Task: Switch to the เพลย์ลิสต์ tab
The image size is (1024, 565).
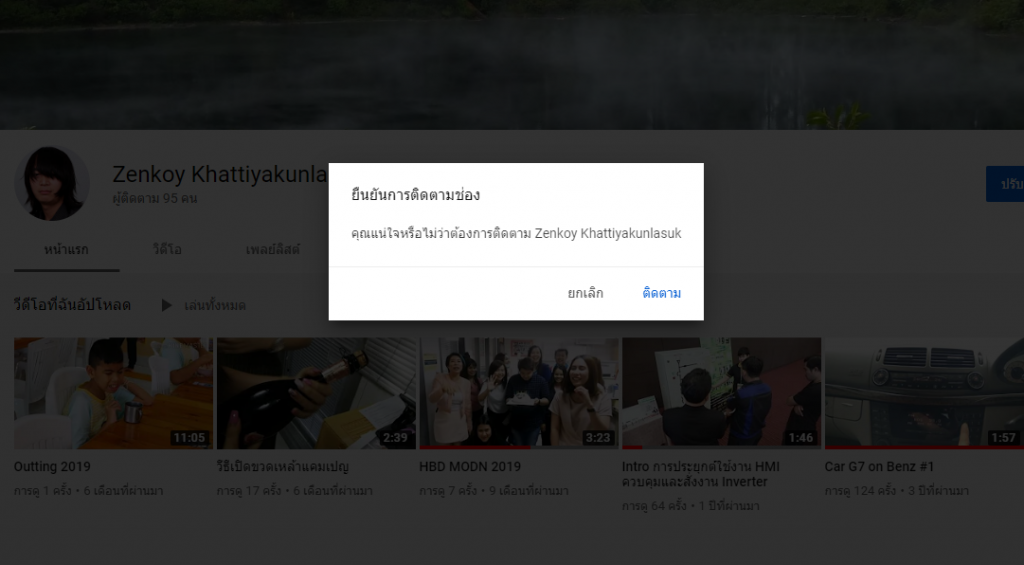Action: [x=272, y=250]
